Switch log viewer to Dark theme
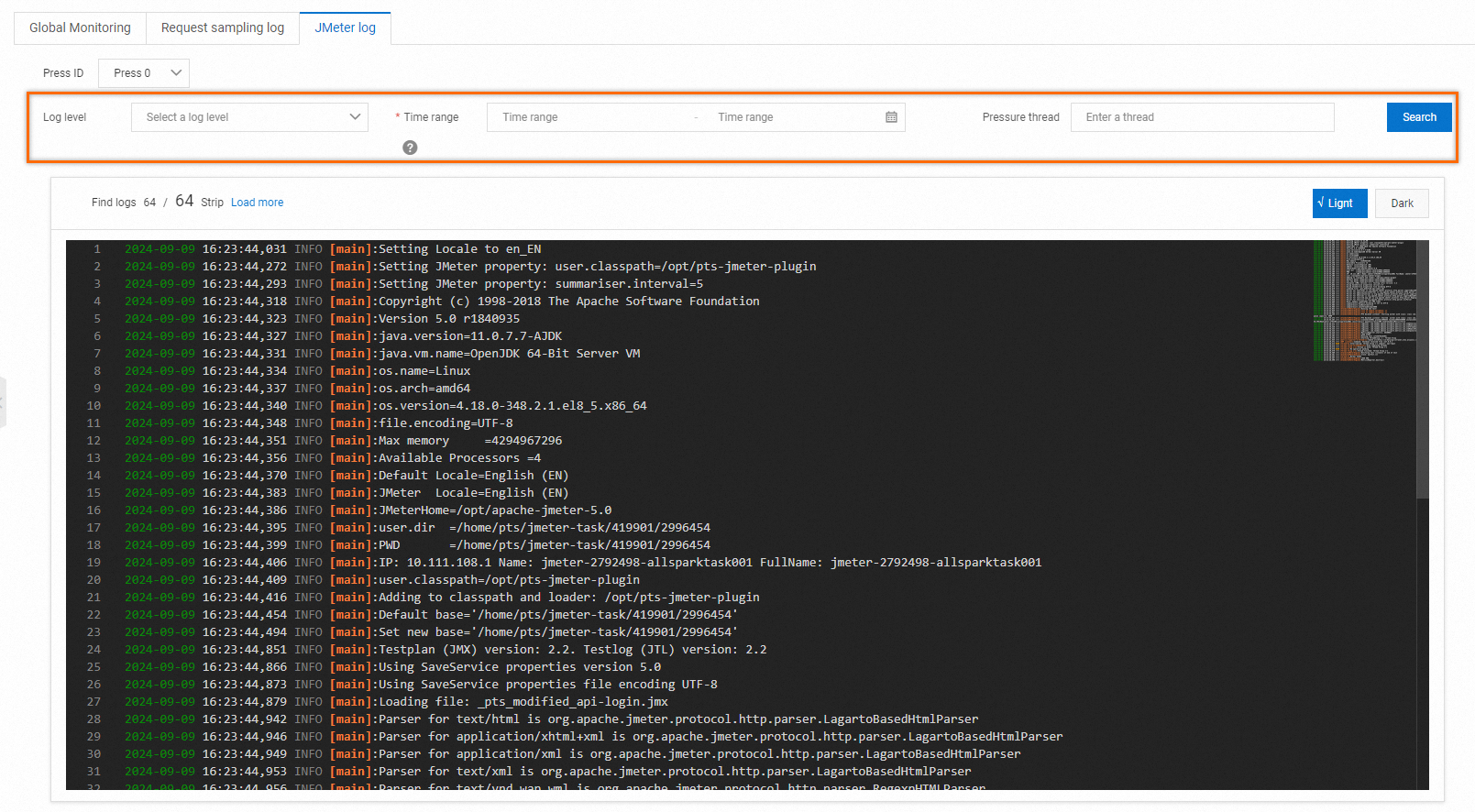 point(1402,203)
